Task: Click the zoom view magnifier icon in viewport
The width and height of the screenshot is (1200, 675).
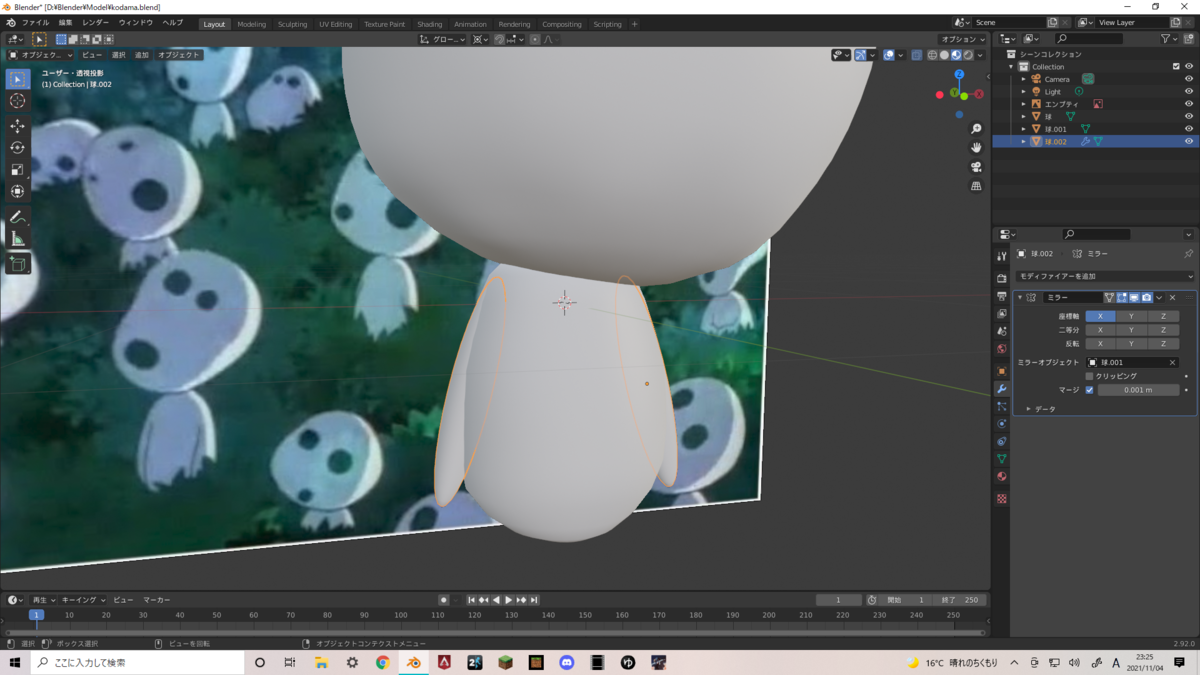Action: (x=976, y=129)
